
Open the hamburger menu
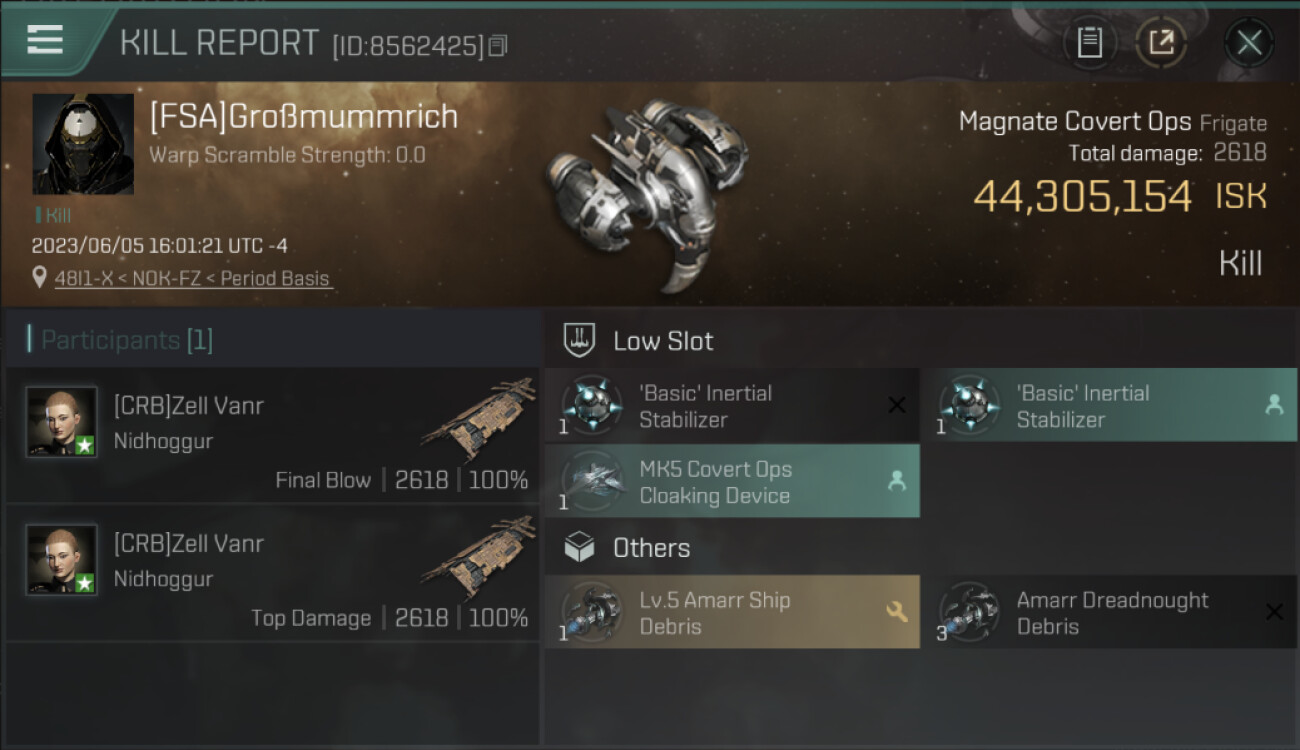(x=45, y=40)
